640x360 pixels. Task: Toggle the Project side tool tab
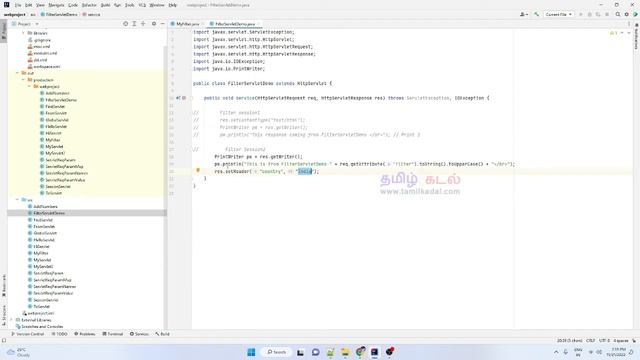coord(4,31)
